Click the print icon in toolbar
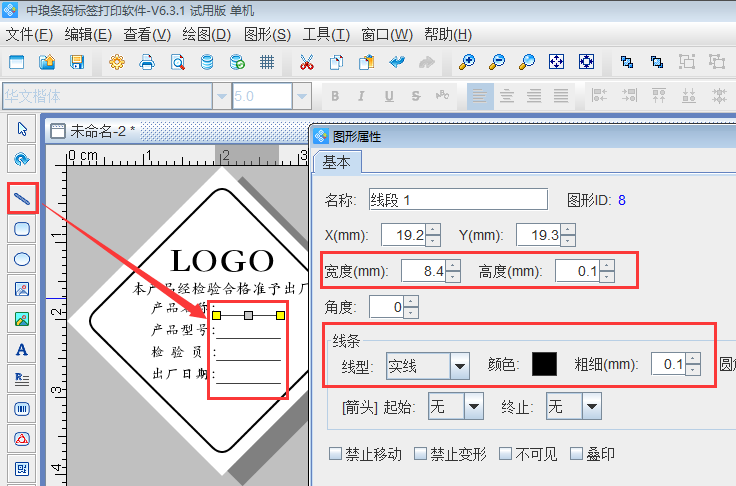736x486 pixels. click(147, 62)
